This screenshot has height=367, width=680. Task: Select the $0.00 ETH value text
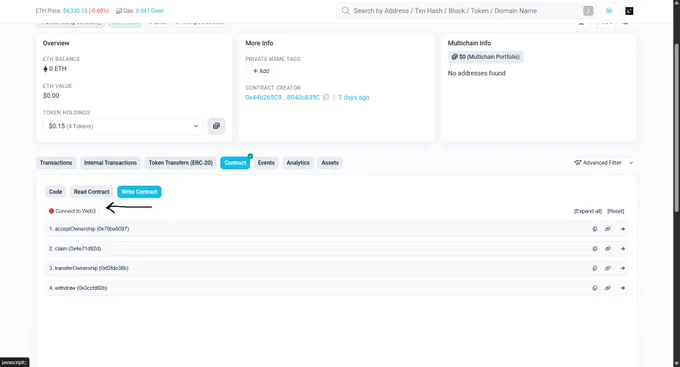pos(51,95)
